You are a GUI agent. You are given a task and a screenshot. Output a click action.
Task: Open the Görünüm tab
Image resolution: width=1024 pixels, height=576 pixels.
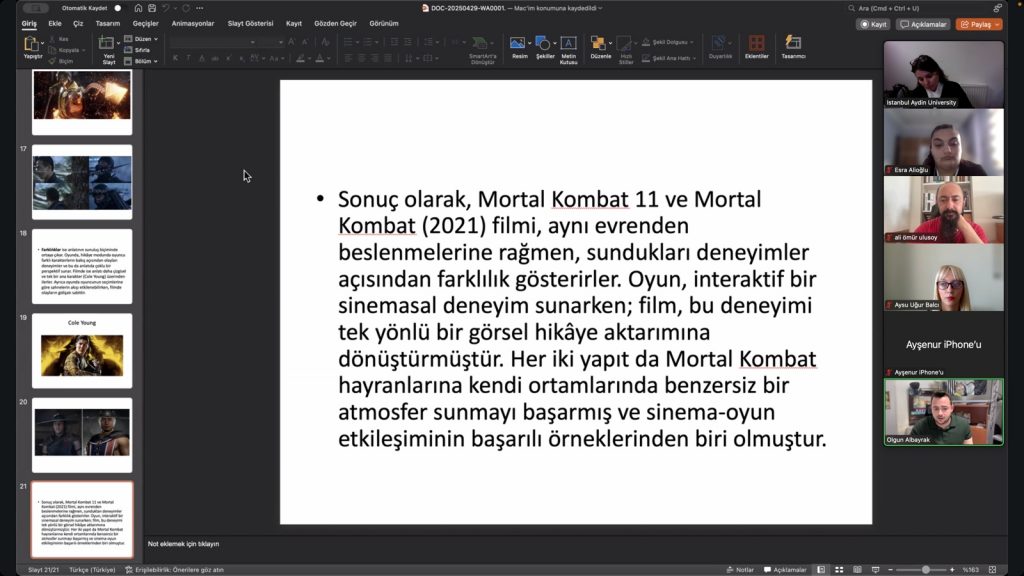click(384, 24)
